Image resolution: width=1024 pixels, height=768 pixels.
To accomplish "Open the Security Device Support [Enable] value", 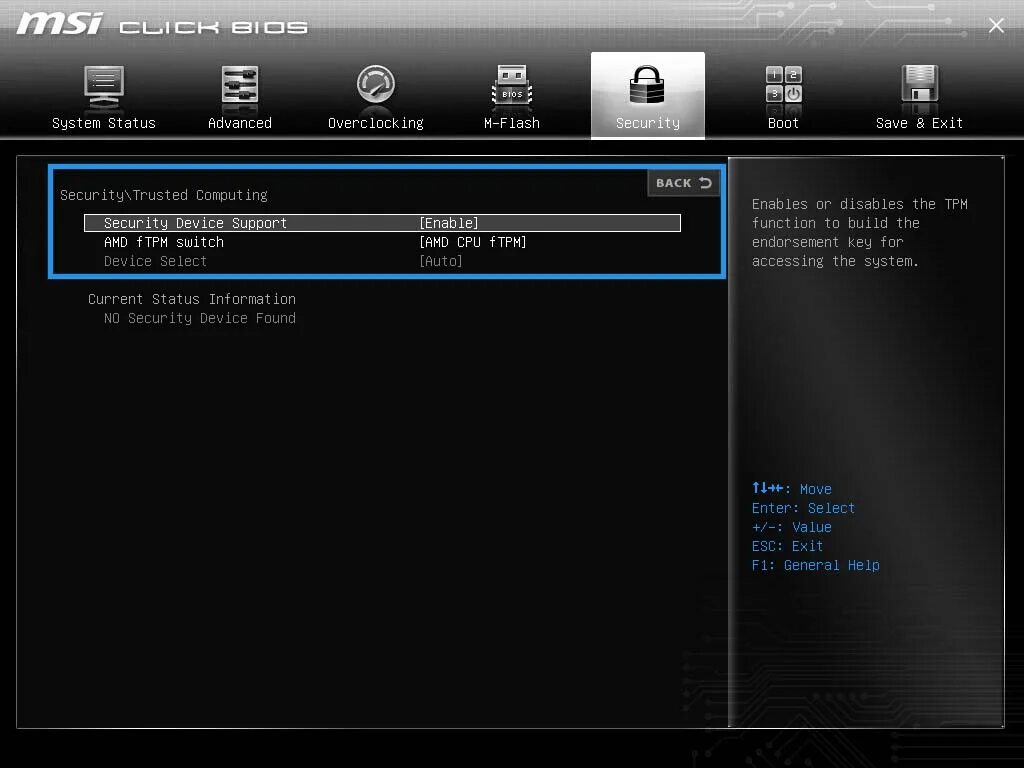I will coord(449,223).
